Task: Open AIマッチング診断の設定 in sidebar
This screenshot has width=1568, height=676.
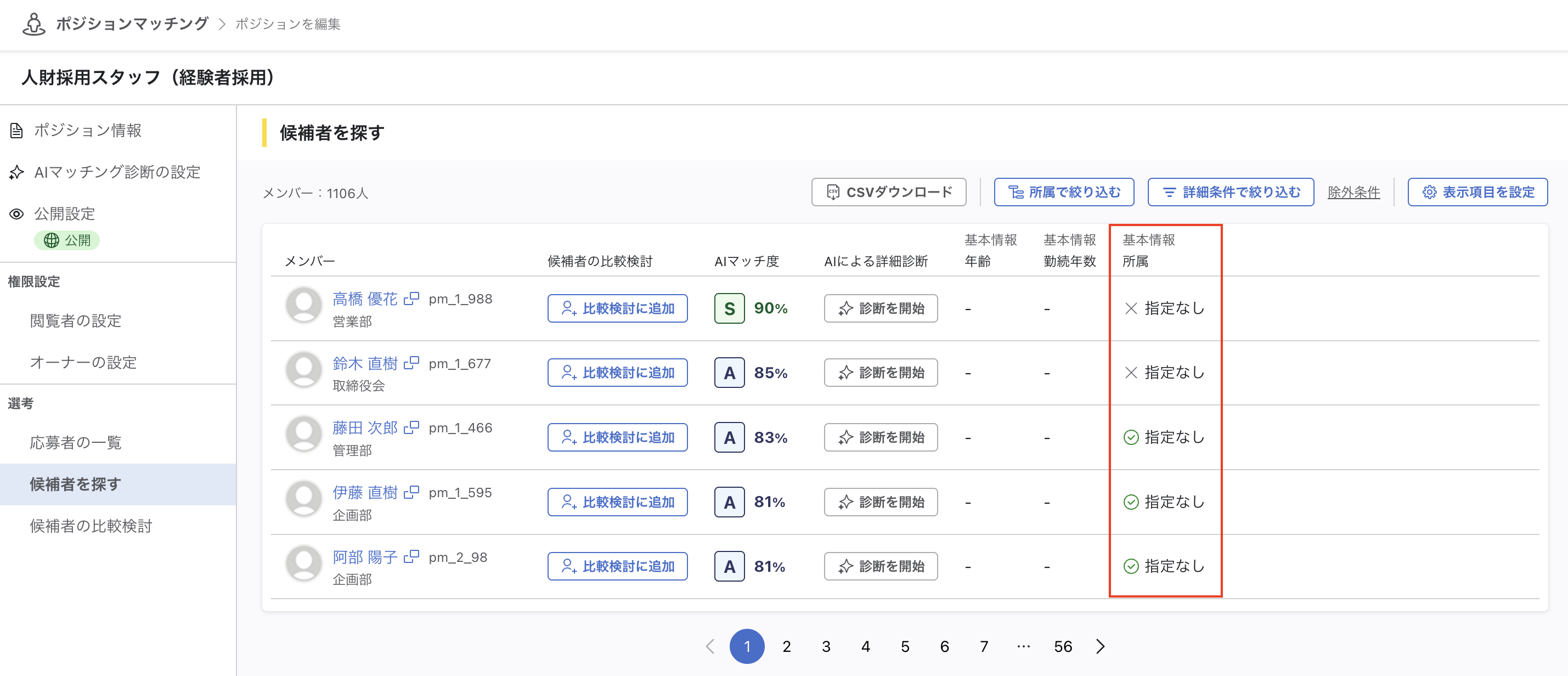Action: pos(118,172)
